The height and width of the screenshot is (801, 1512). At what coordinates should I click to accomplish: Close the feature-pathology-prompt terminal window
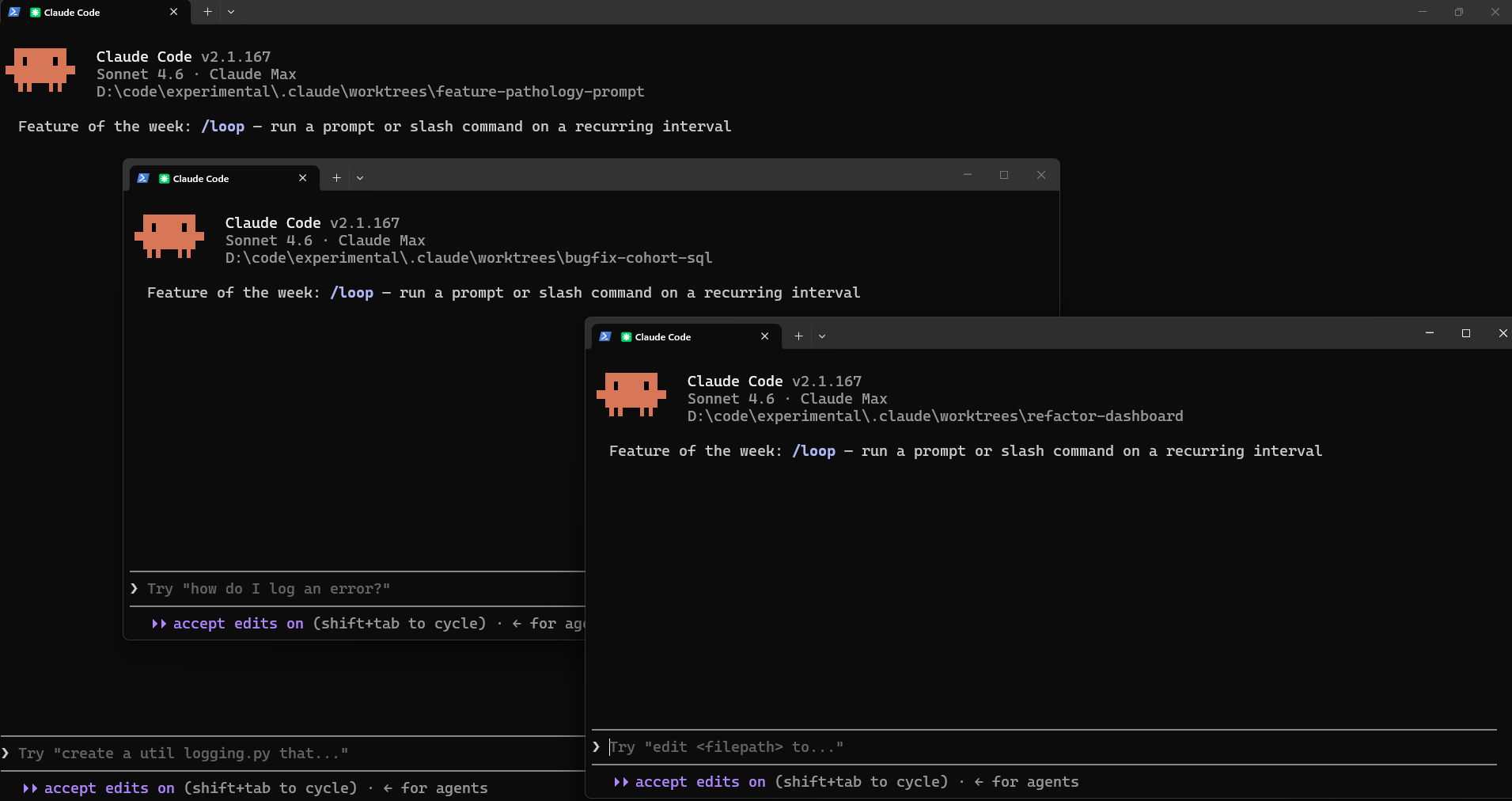pyautogui.click(x=1495, y=12)
